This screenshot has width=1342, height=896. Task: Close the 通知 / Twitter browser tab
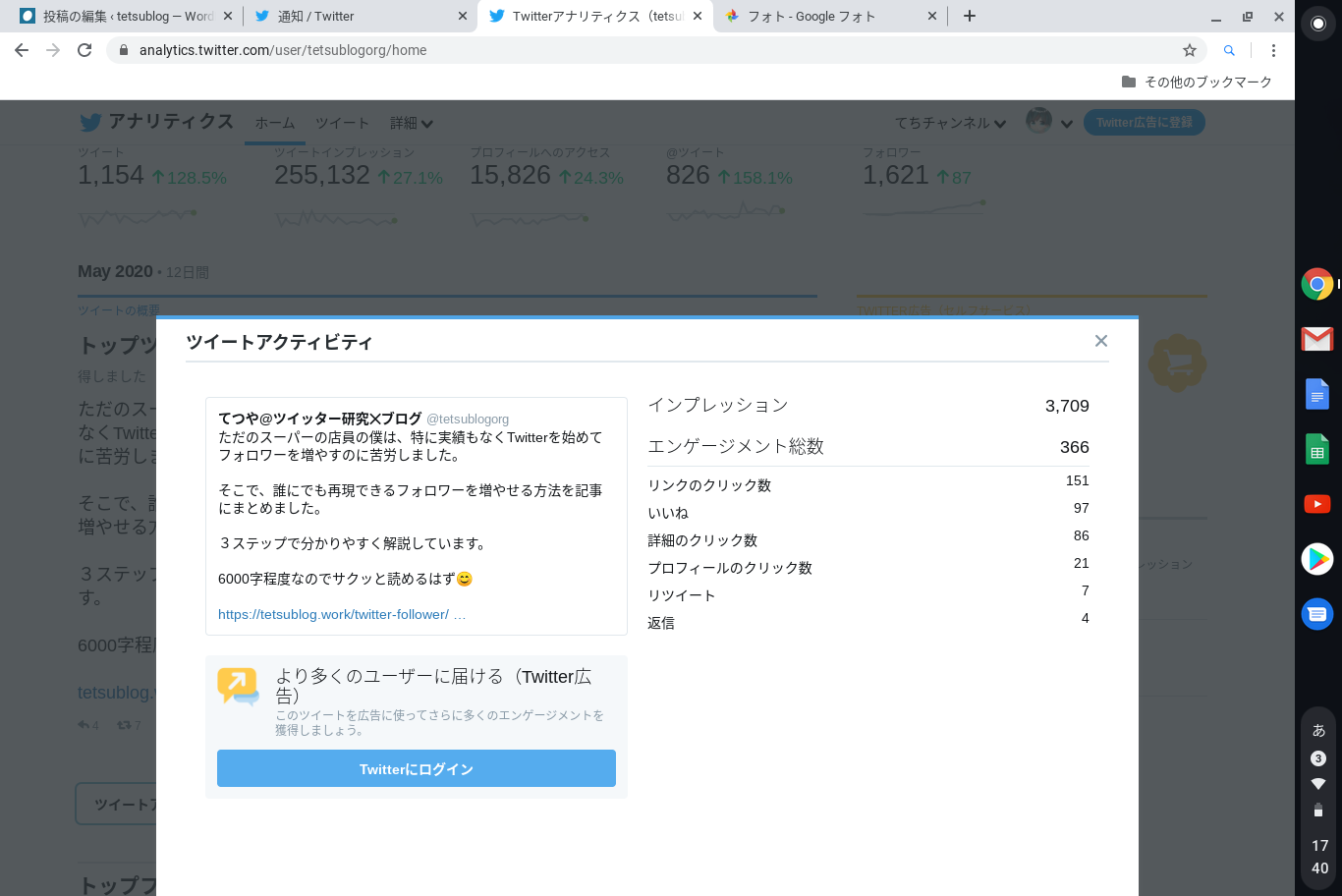click(463, 16)
